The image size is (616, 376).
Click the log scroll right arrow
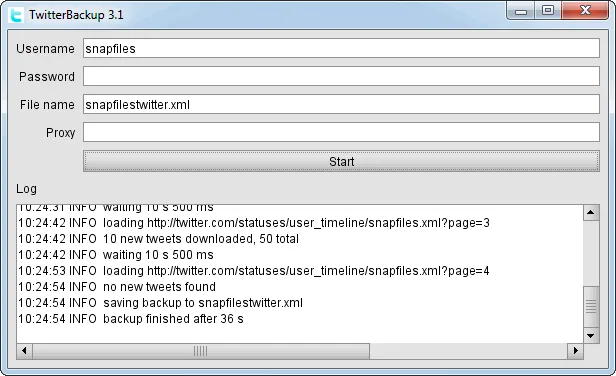click(576, 351)
